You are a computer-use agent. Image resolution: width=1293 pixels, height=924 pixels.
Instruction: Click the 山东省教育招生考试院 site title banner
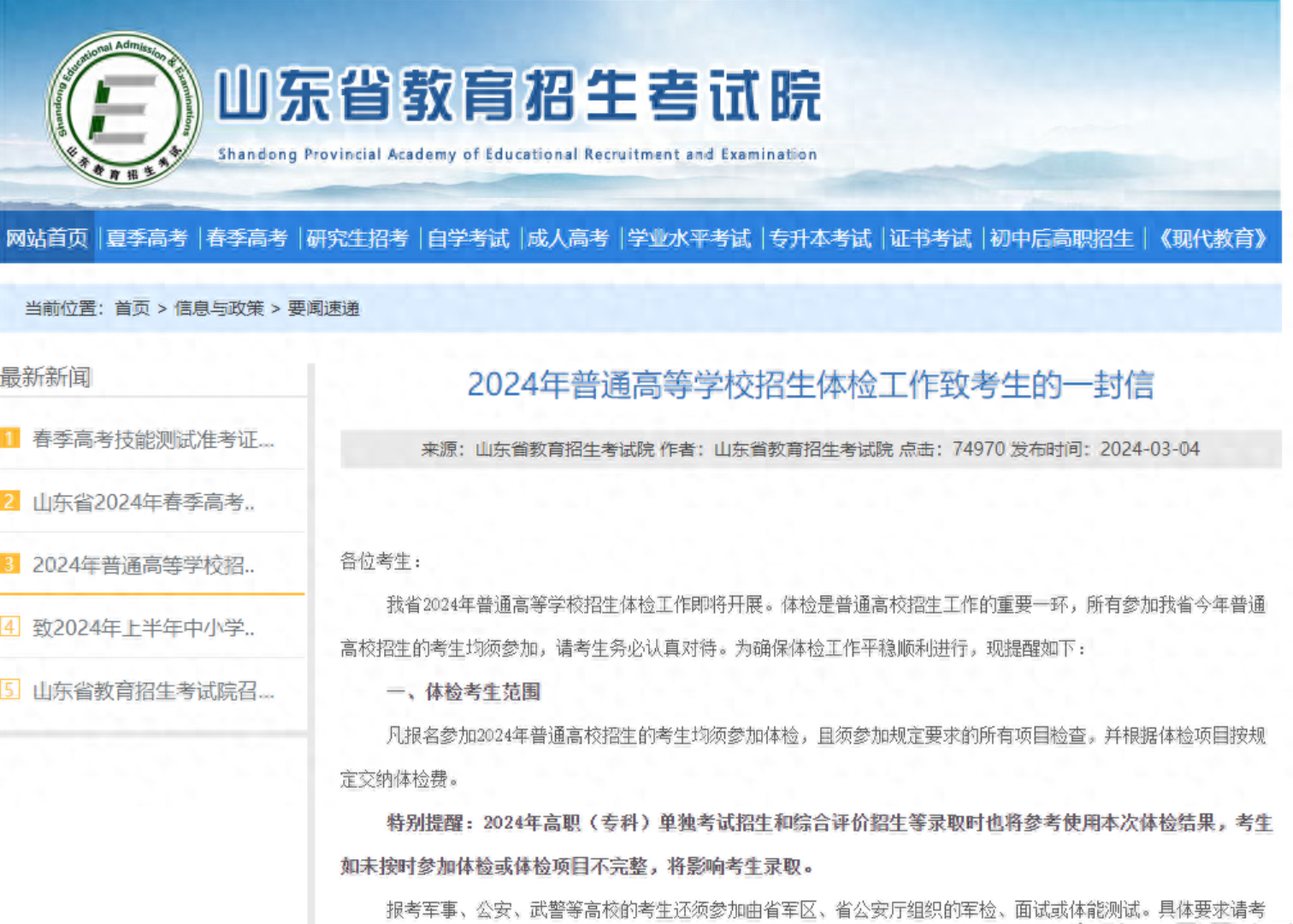[x=519, y=96]
